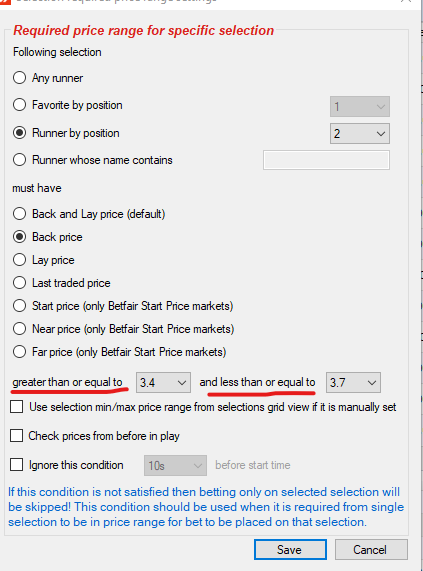Expand the less than or equal dropdown
This screenshot has width=423, height=571.
pyautogui.click(x=353, y=382)
